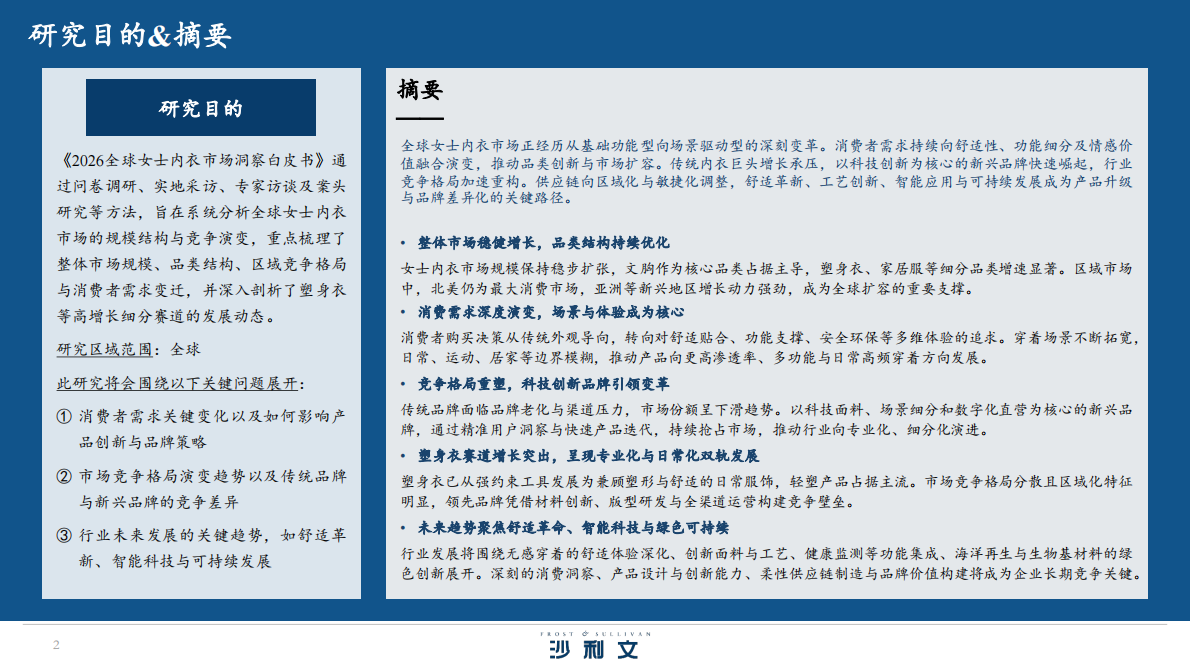Click the paragraph starting 塑身衣已从强约束工具
Screen dimensions: 1190x669
click(767, 492)
